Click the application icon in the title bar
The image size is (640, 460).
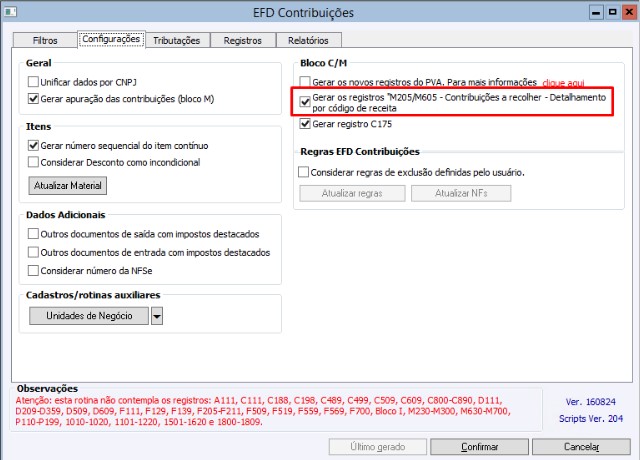pos(10,12)
